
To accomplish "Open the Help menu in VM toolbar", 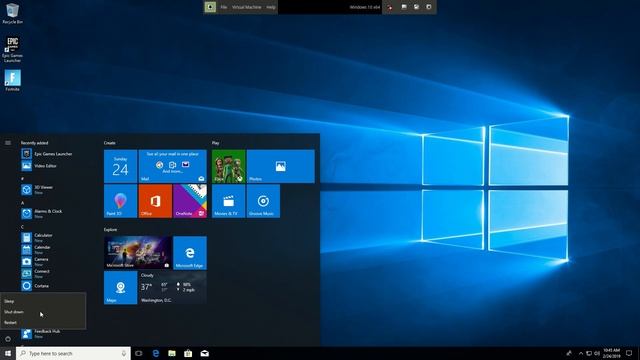I will pyautogui.click(x=271, y=7).
